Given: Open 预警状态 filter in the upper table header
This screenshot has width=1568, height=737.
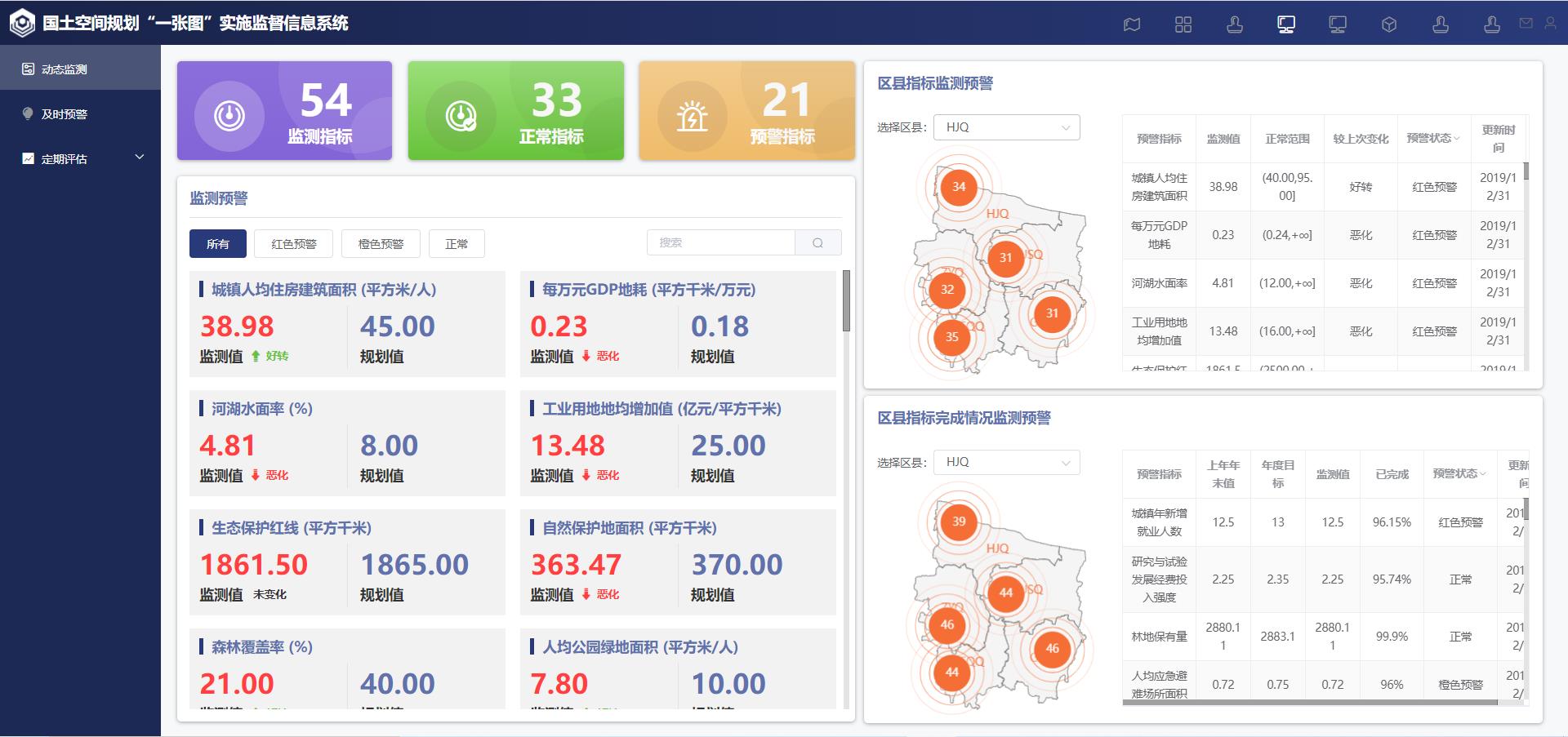Looking at the screenshot, I should pos(1433,139).
